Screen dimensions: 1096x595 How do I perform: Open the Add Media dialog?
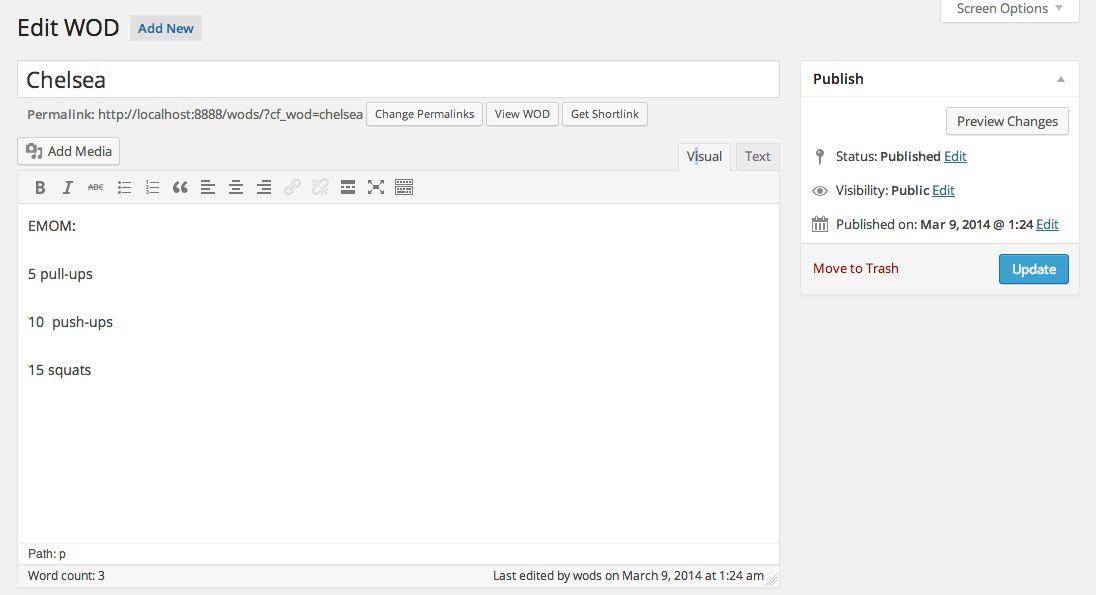coord(68,151)
